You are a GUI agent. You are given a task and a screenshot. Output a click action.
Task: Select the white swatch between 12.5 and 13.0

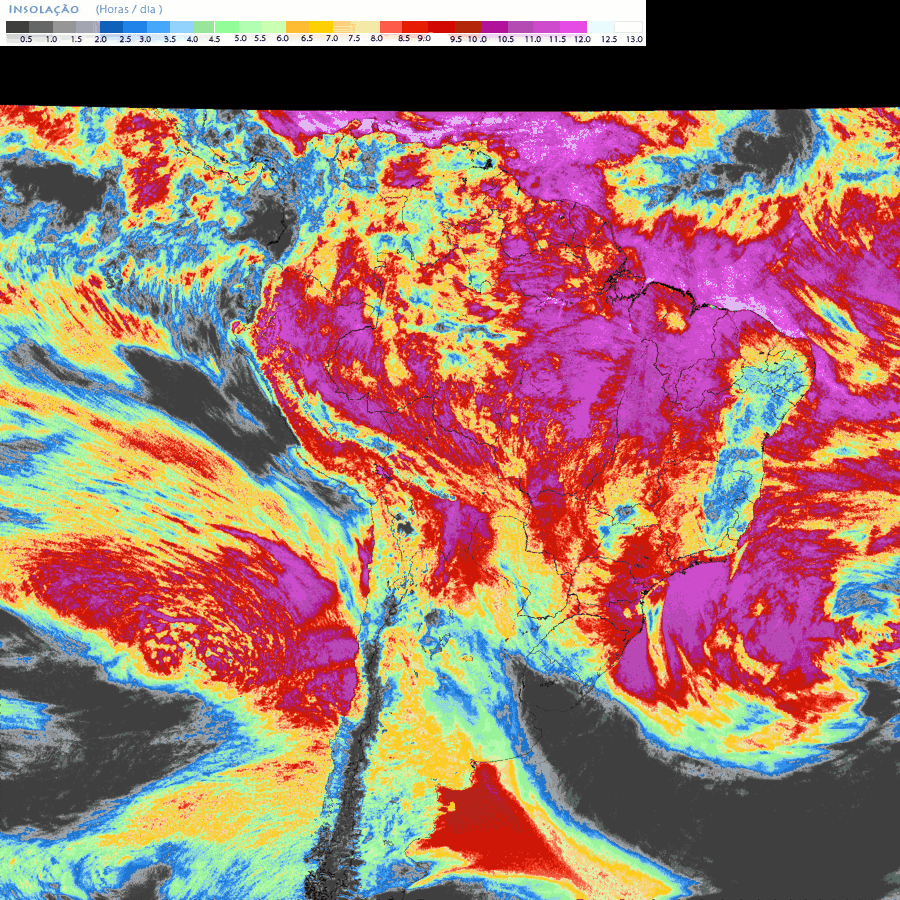629,26
